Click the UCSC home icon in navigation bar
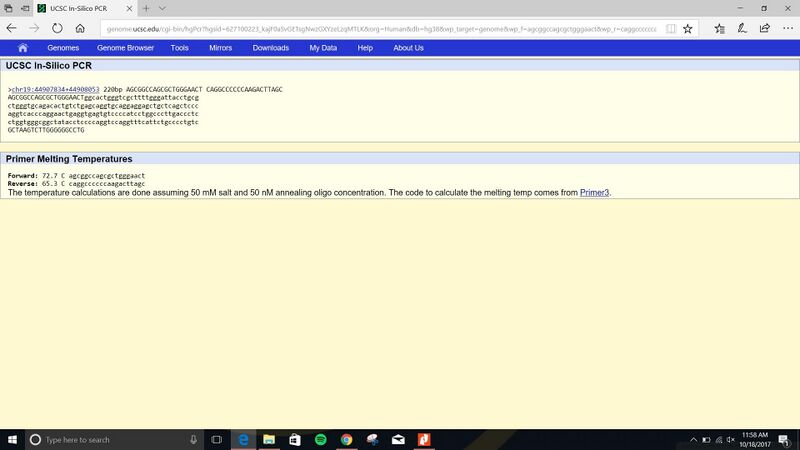Image resolution: width=800 pixels, height=450 pixels. (22, 48)
